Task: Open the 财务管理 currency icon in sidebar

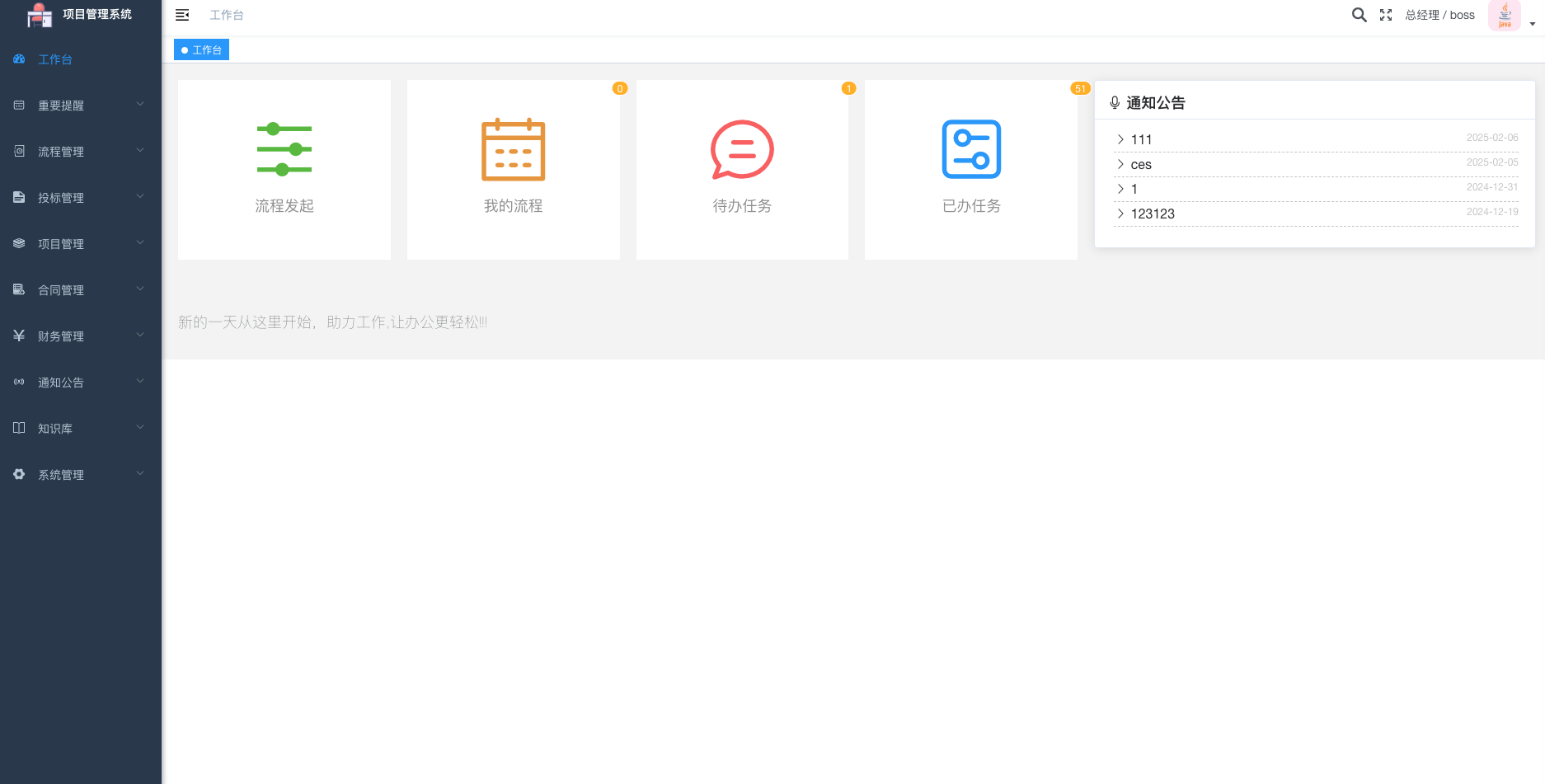Action: 18,336
